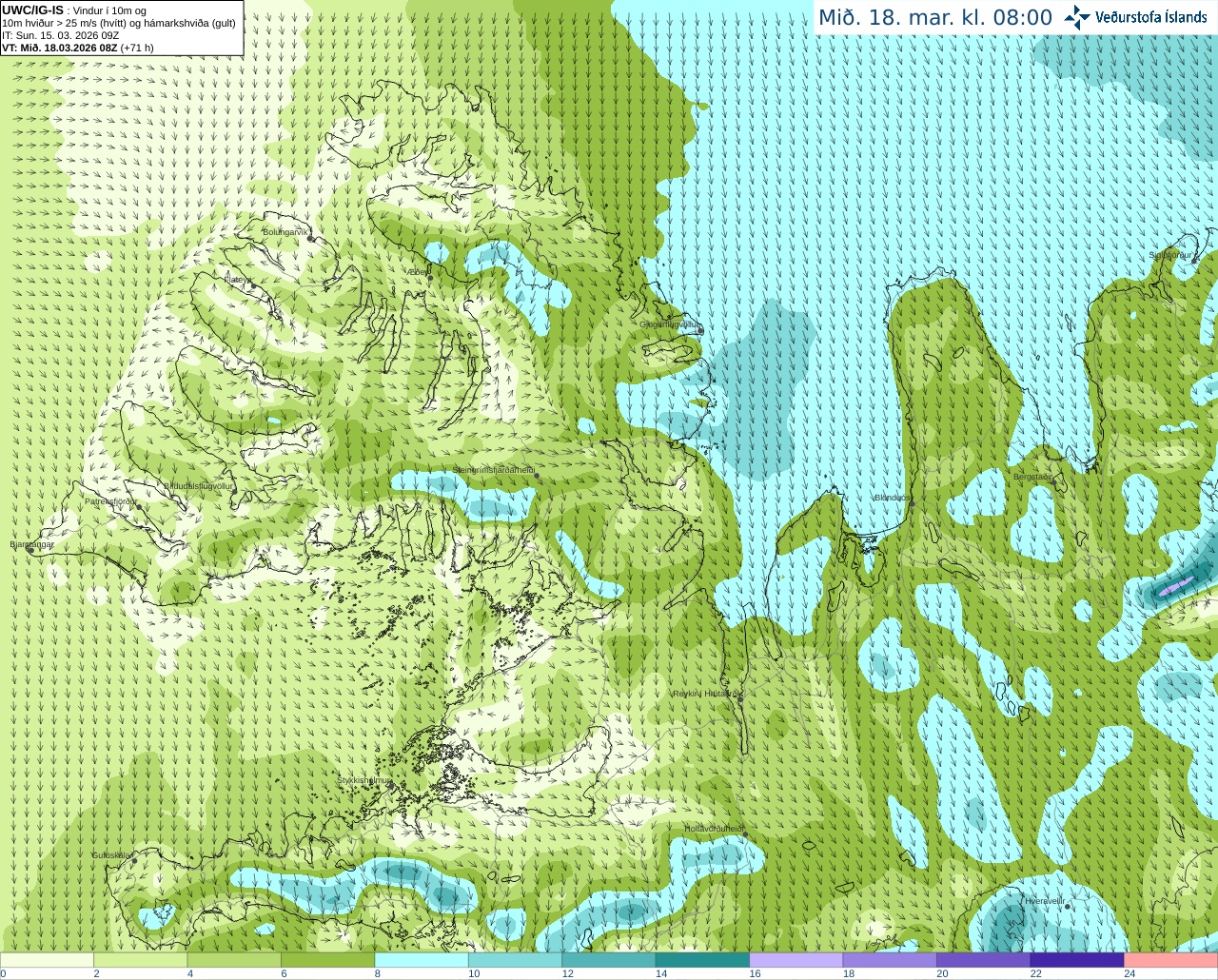
Task: Click the Gufuskálar station marker
Action: [134, 861]
